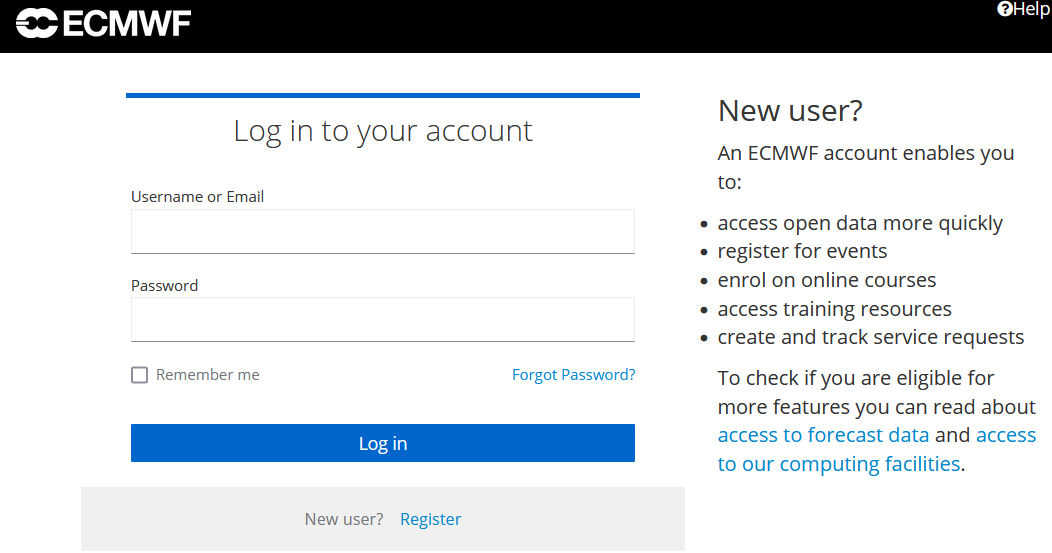The height and width of the screenshot is (553, 1052).
Task: Click New user? text beside Register
Action: pos(343,519)
